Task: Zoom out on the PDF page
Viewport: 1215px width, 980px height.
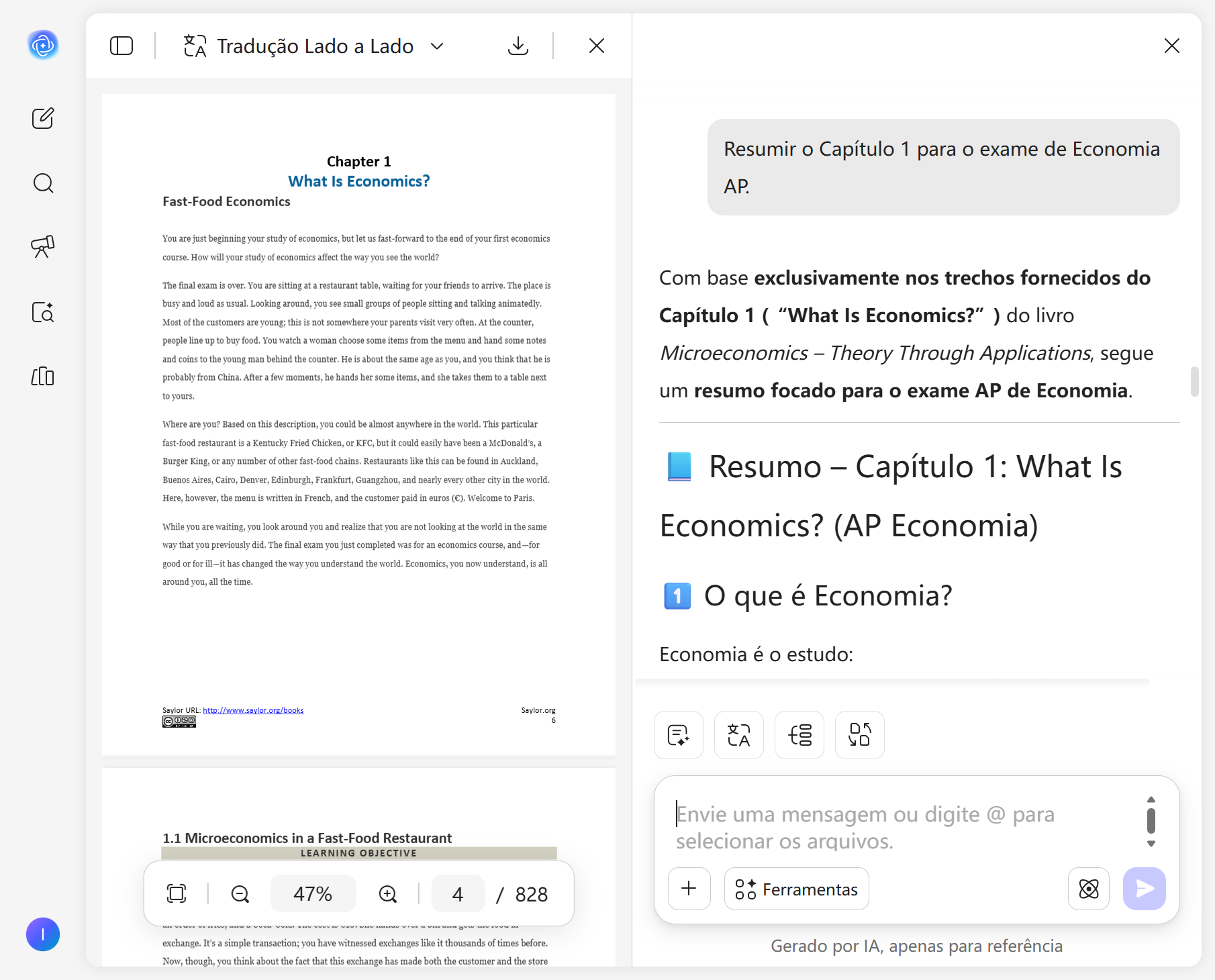Action: click(x=240, y=893)
